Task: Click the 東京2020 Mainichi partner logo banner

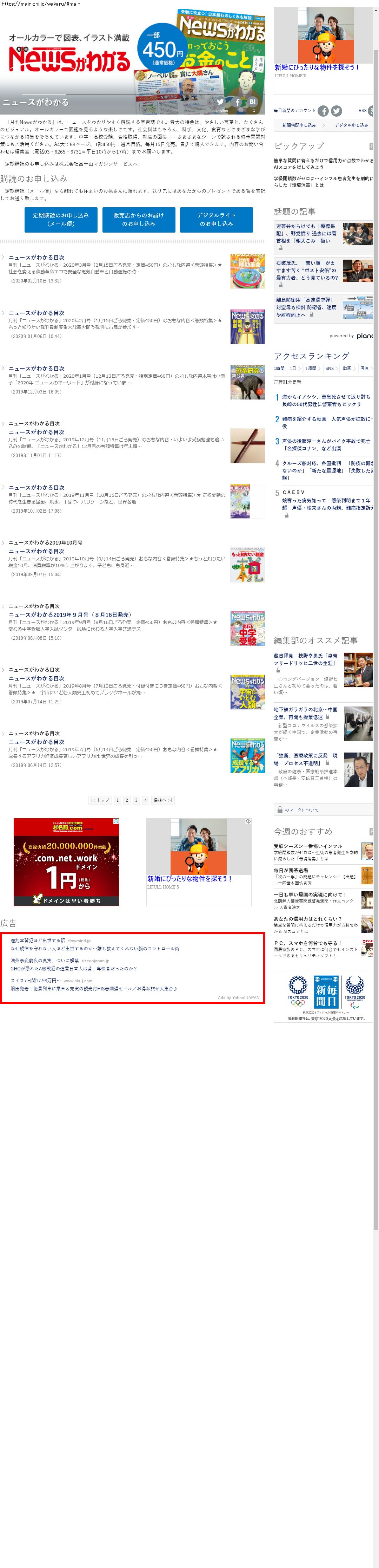Action: point(323,996)
